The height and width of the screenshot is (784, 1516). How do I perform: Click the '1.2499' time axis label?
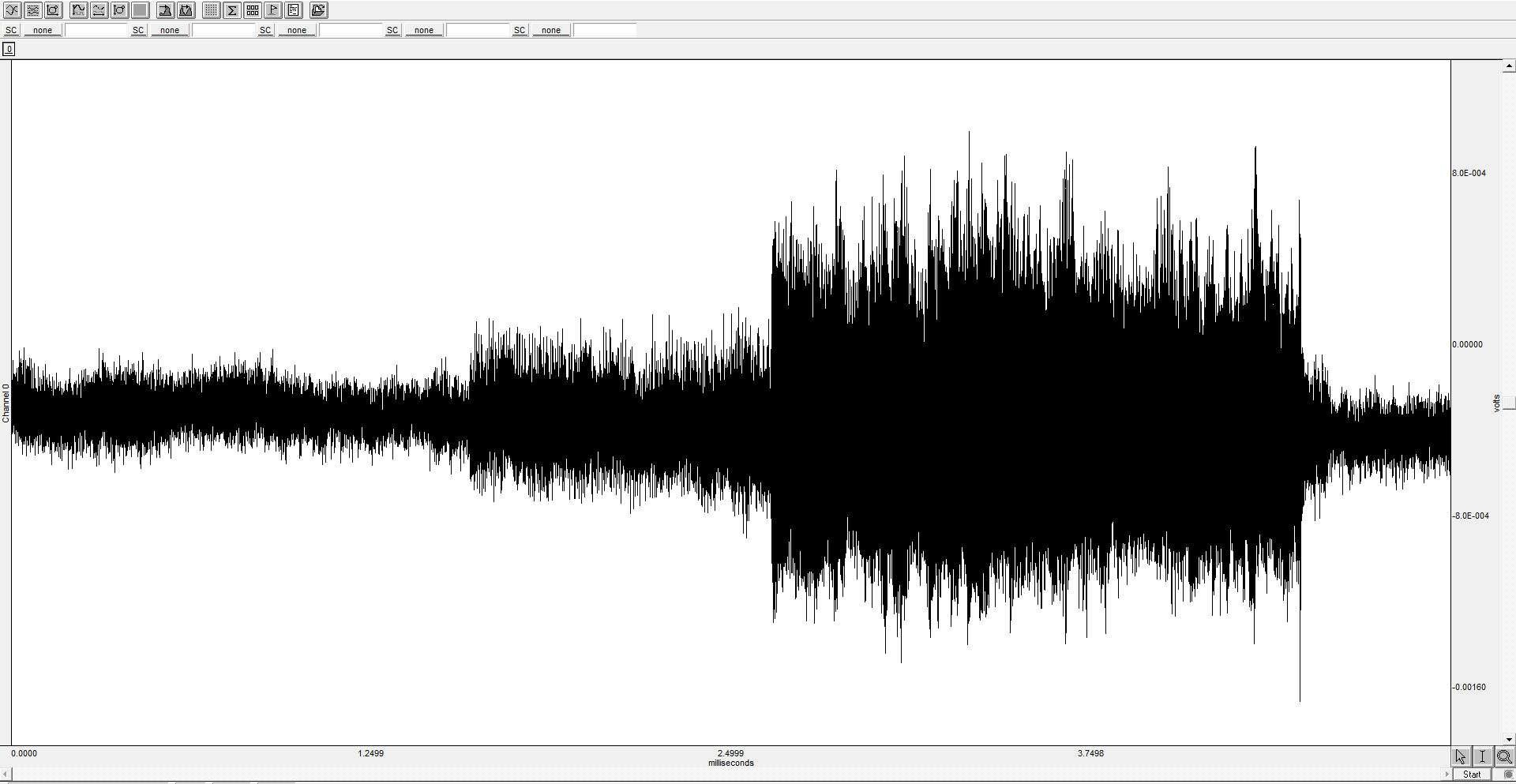coord(371,753)
